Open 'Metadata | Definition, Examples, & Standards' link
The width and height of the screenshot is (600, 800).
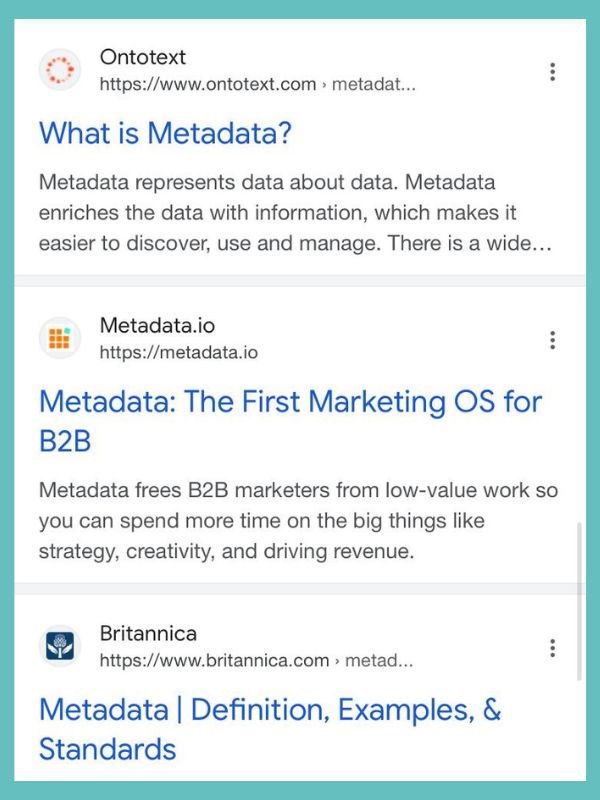coord(270,729)
